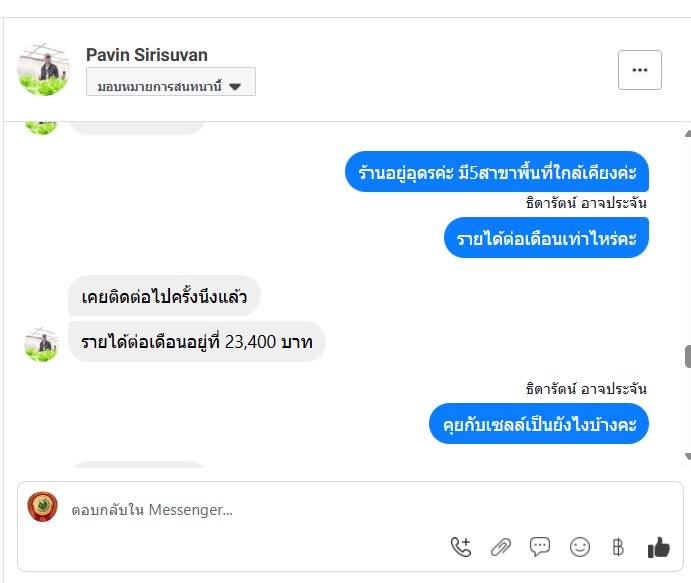
Task: Open Pavin Sirisuvan name link
Action: 147,55
